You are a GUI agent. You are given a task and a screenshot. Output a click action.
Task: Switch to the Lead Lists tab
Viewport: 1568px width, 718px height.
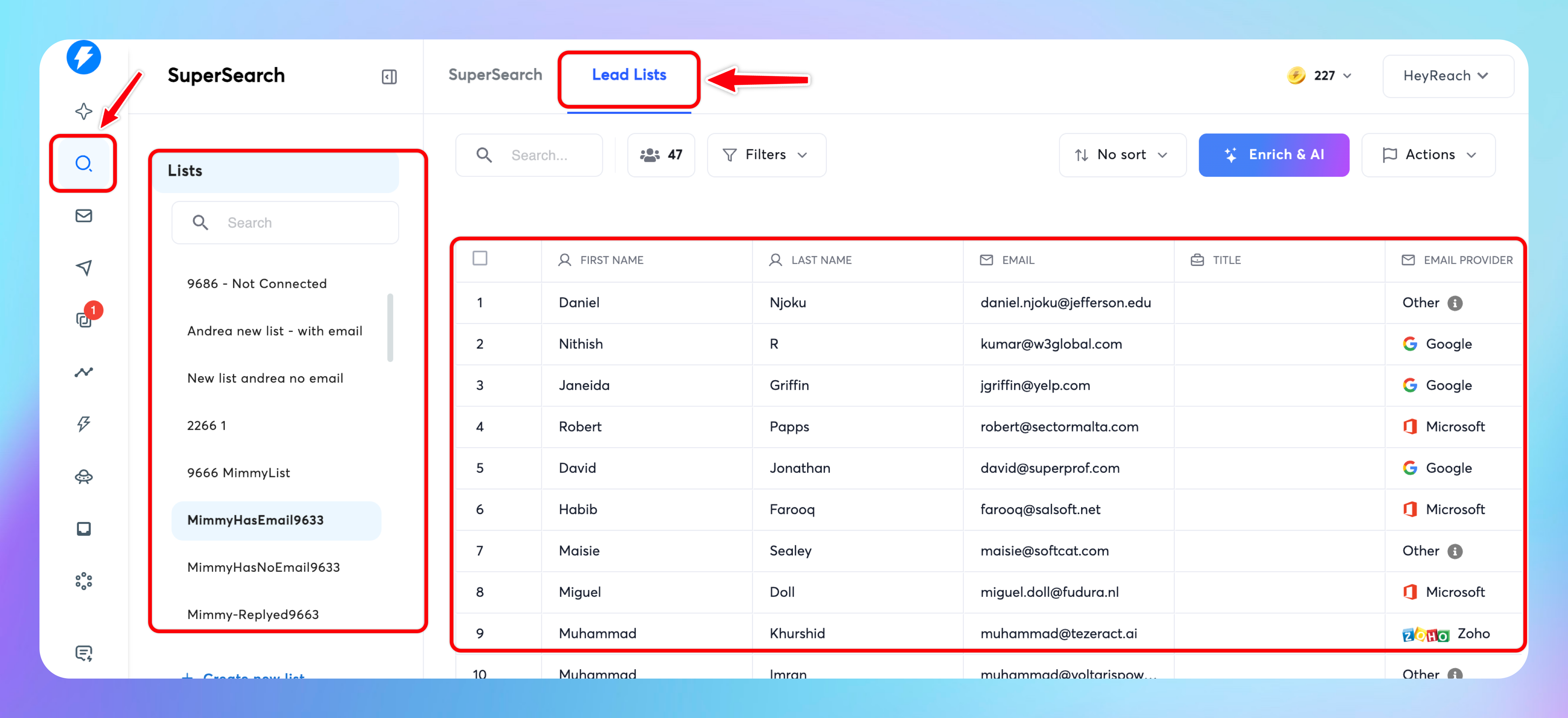point(629,75)
